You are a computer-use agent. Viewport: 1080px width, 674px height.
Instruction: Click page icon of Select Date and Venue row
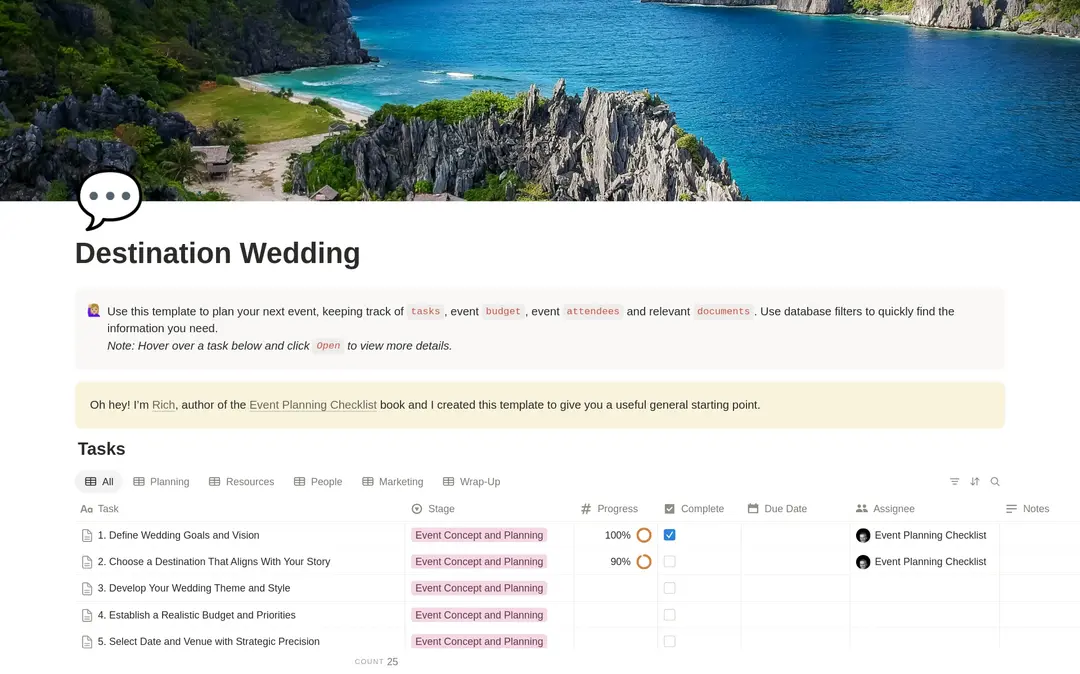coord(87,642)
